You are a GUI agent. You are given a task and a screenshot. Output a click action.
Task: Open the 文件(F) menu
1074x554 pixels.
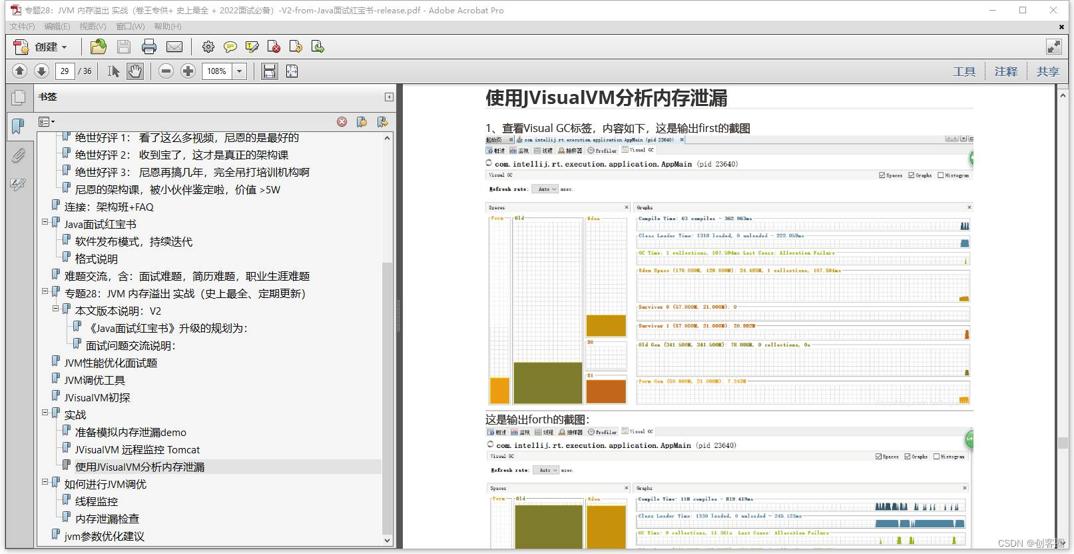[x=22, y=26]
